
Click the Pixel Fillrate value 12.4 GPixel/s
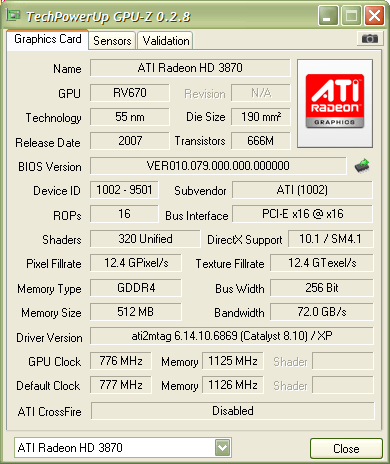coord(136,263)
